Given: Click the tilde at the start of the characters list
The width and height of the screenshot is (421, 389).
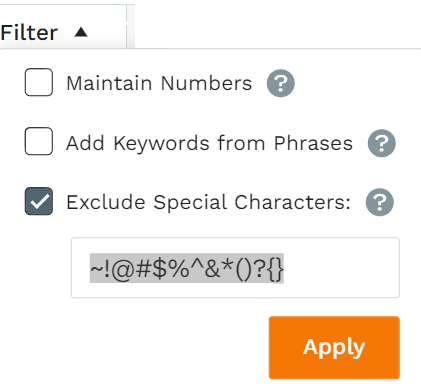Looking at the screenshot, I should point(96,269).
